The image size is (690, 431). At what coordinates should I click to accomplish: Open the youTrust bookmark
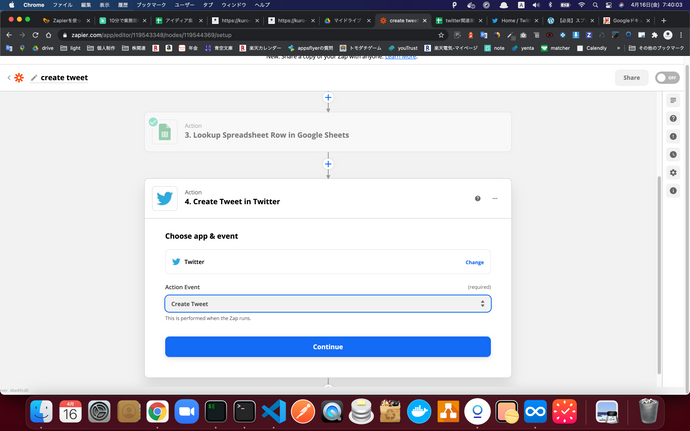click(403, 48)
